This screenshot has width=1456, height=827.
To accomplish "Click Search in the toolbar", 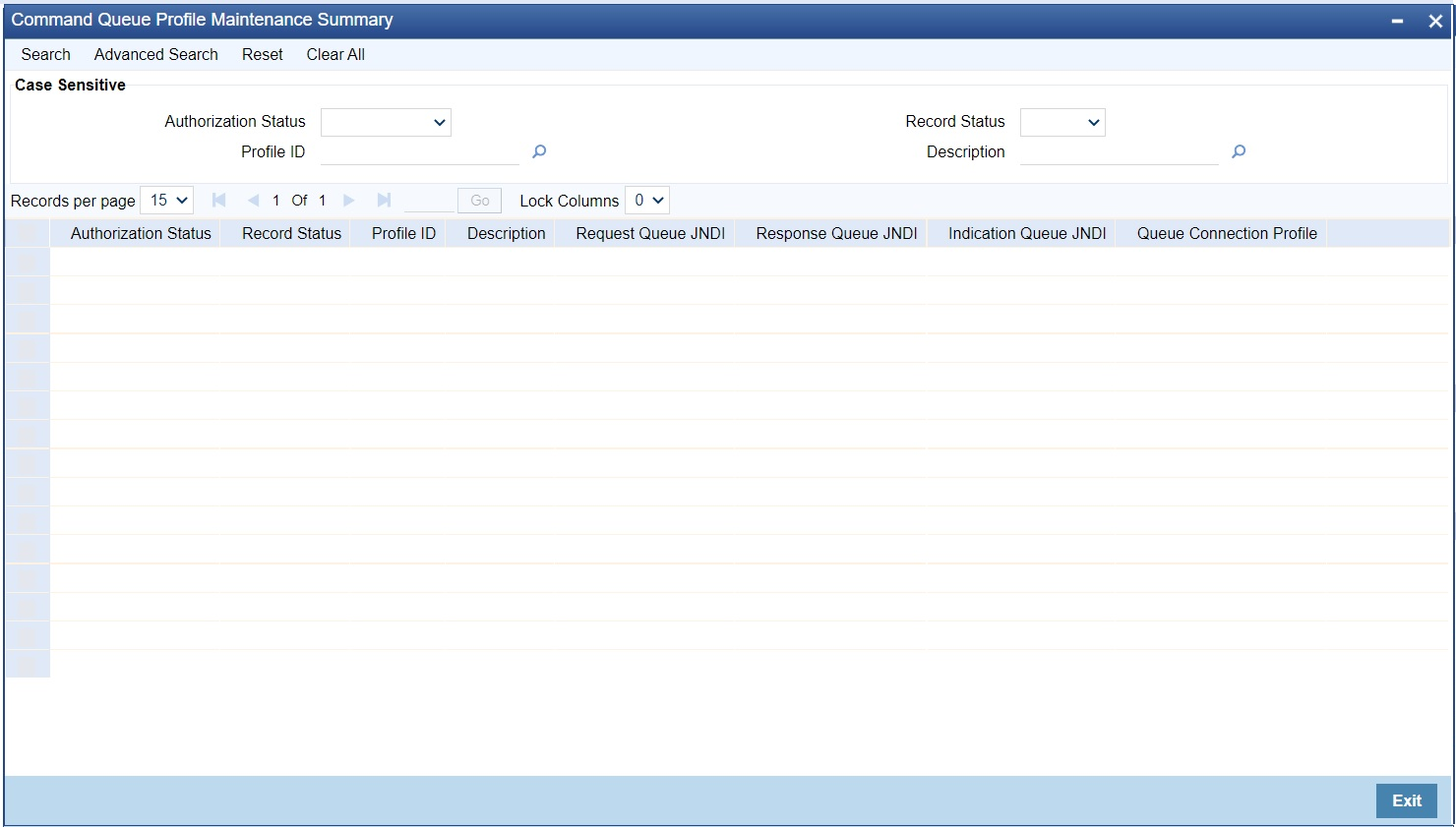I will click(x=46, y=55).
